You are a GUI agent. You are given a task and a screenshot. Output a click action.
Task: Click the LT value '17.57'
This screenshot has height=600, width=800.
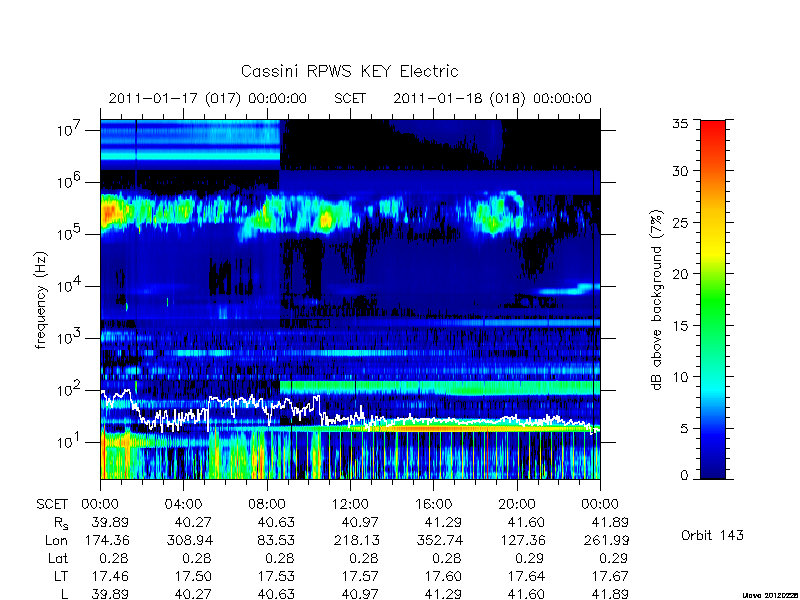tap(361, 576)
